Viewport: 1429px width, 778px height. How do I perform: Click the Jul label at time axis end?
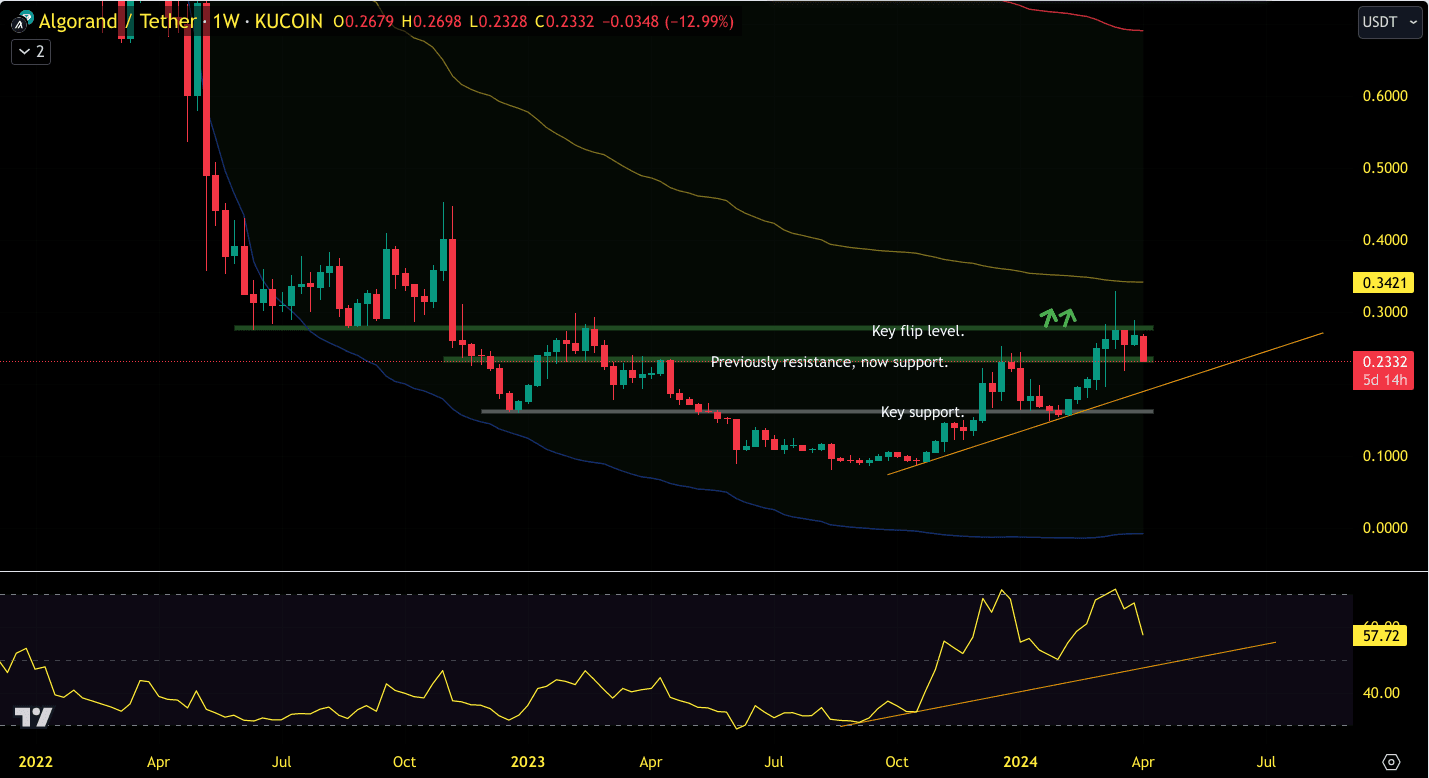[1266, 762]
